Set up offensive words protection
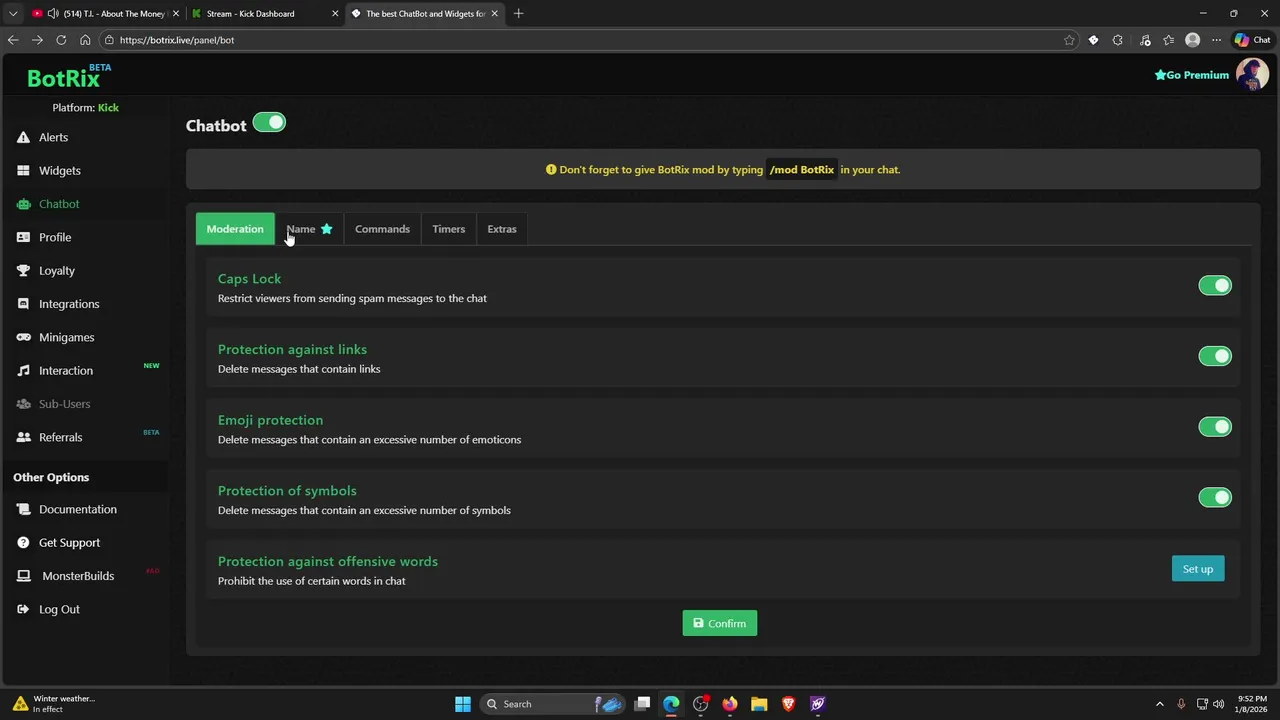1280x720 pixels. pyautogui.click(x=1197, y=569)
